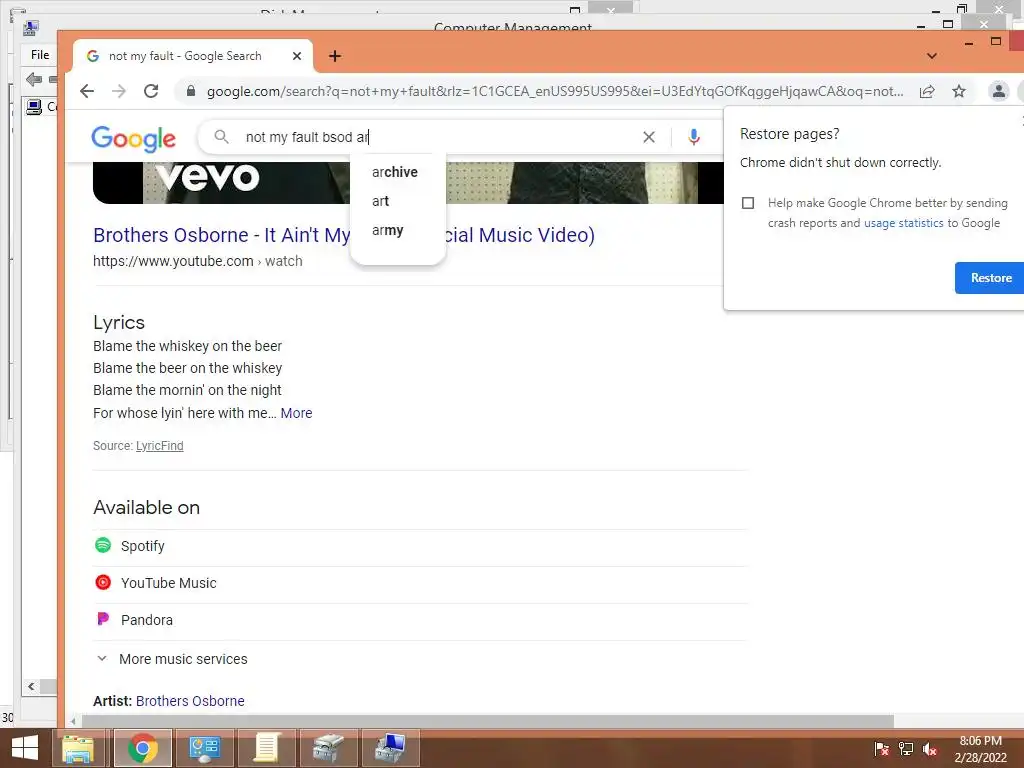Open the LyricFind source link
Viewport: 1024px width, 768px height.
[159, 446]
